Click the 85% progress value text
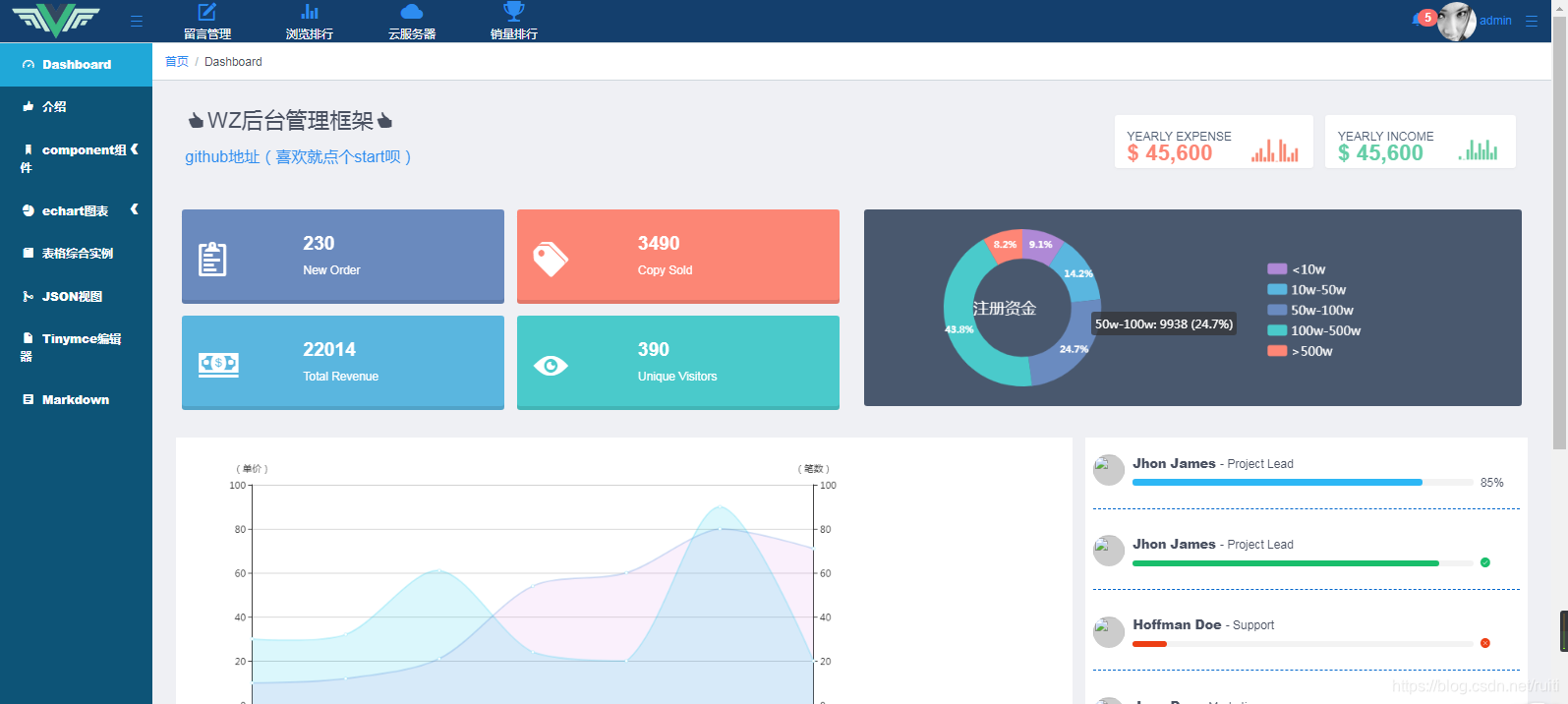Viewport: 1568px width, 704px height. (x=1491, y=483)
